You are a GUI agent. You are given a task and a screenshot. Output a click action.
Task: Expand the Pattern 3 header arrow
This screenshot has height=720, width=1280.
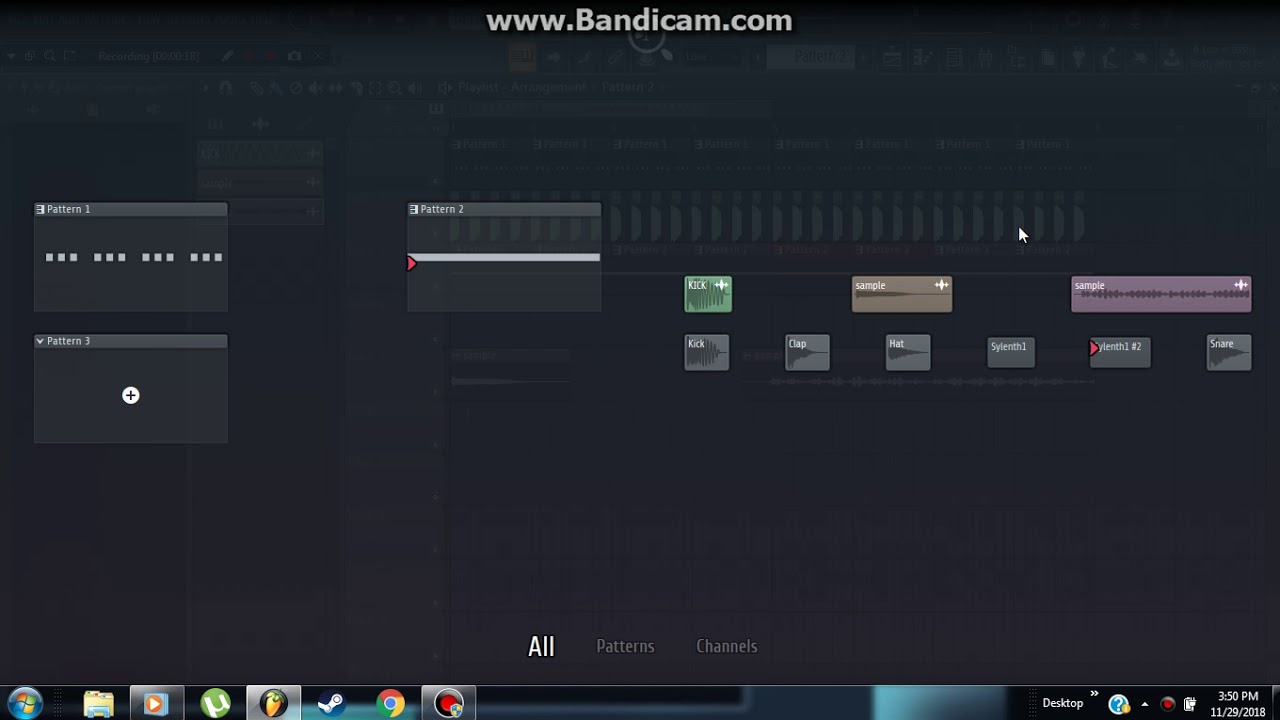click(x=40, y=341)
